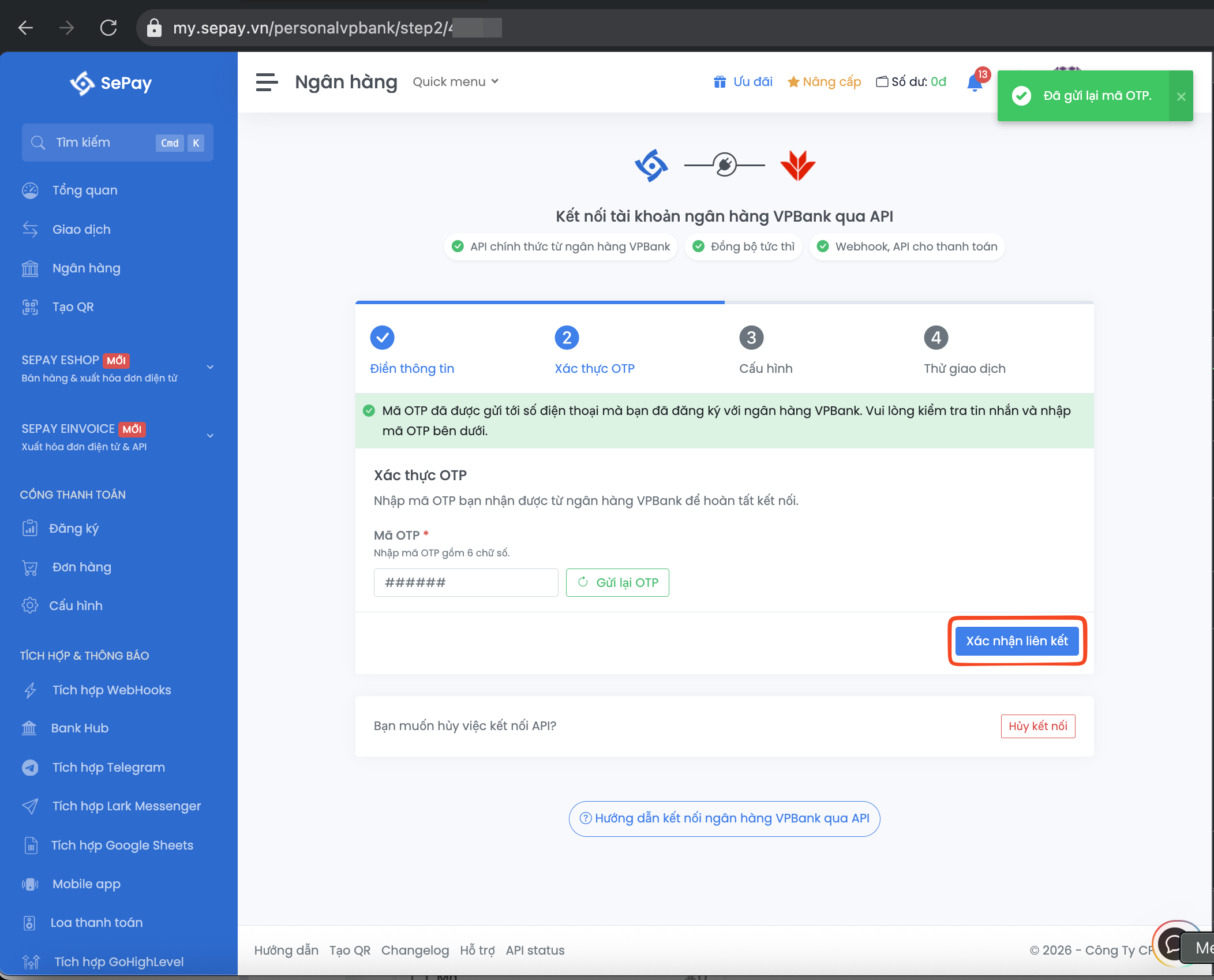The height and width of the screenshot is (980, 1214).
Task: Click Hủy kết nối button
Action: 1037,726
